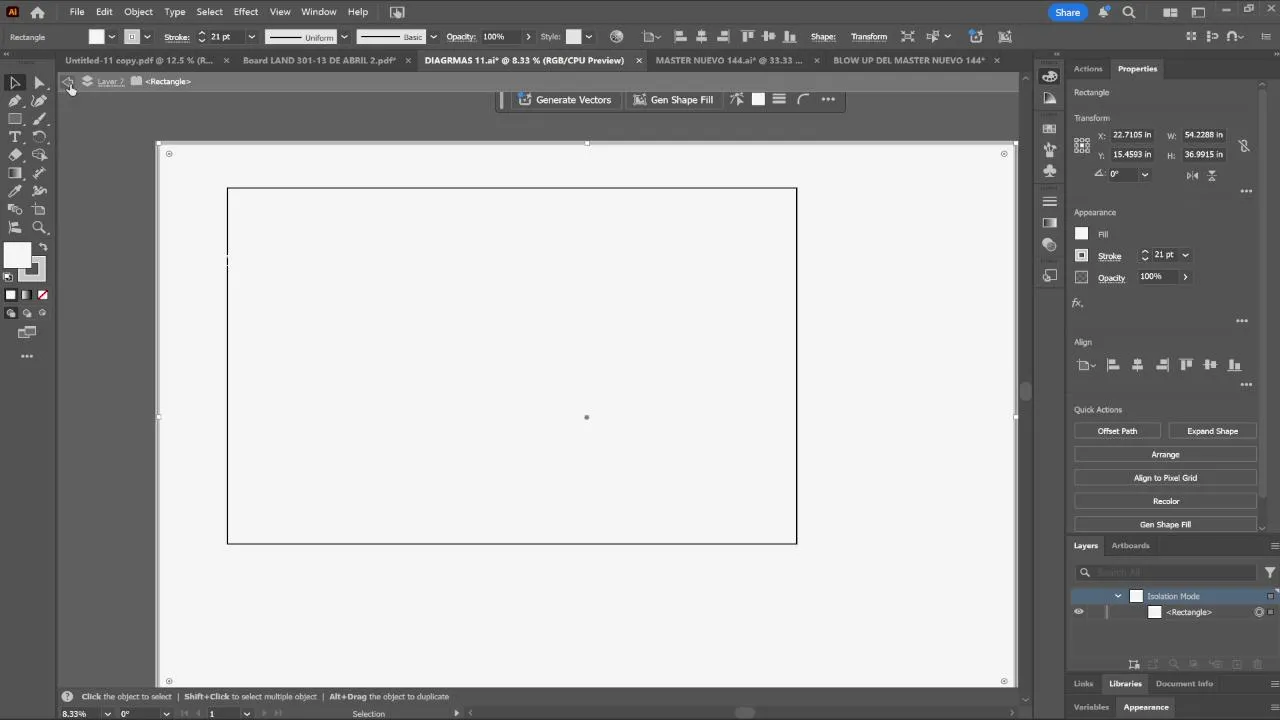This screenshot has height=720, width=1280.
Task: Toggle visibility of the Rectangle layer
Action: (x=1078, y=612)
